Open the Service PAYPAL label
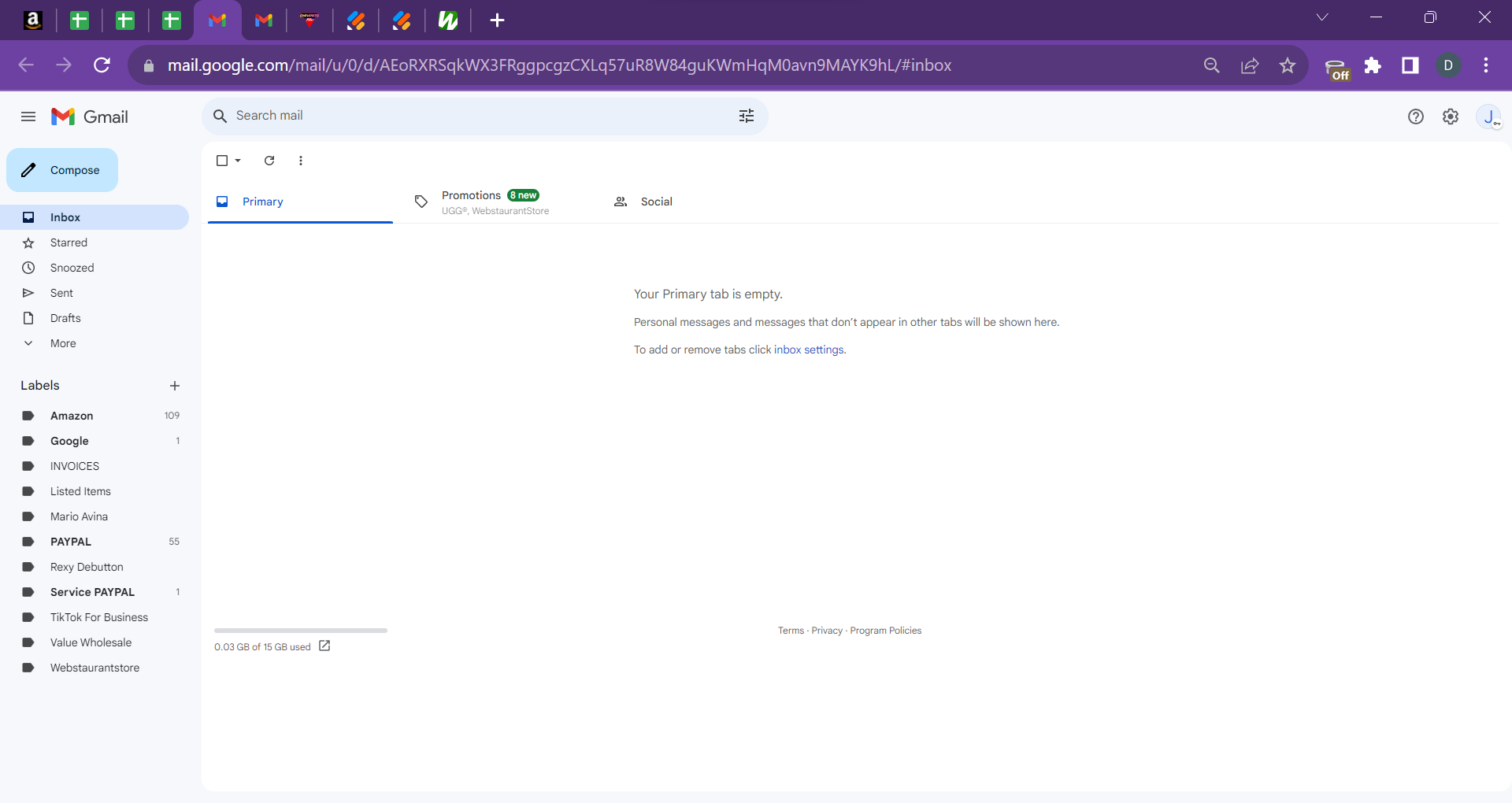 pyautogui.click(x=94, y=592)
